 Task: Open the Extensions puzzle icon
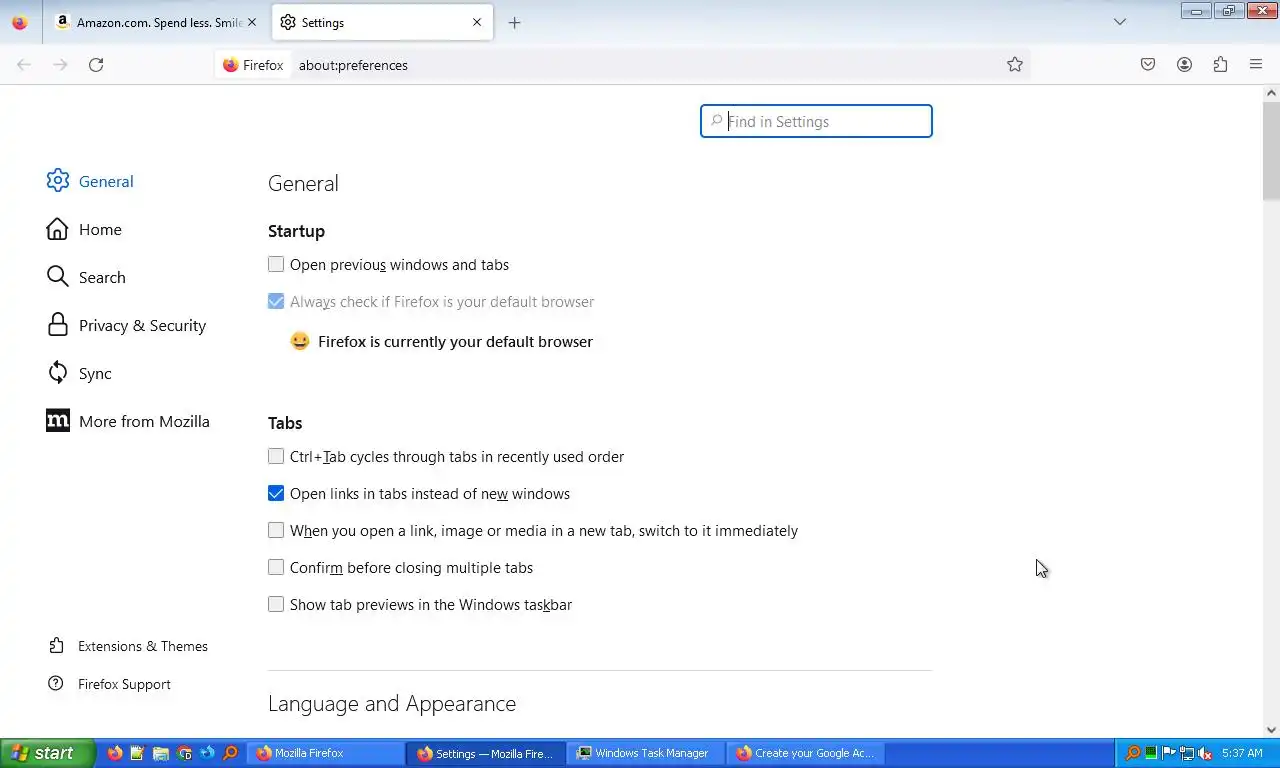(1220, 65)
